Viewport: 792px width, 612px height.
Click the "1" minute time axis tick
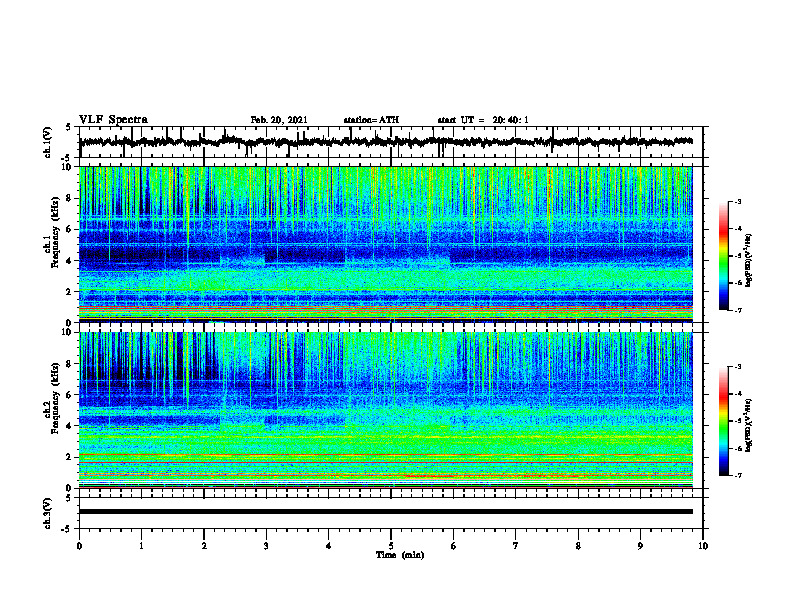tap(141, 546)
